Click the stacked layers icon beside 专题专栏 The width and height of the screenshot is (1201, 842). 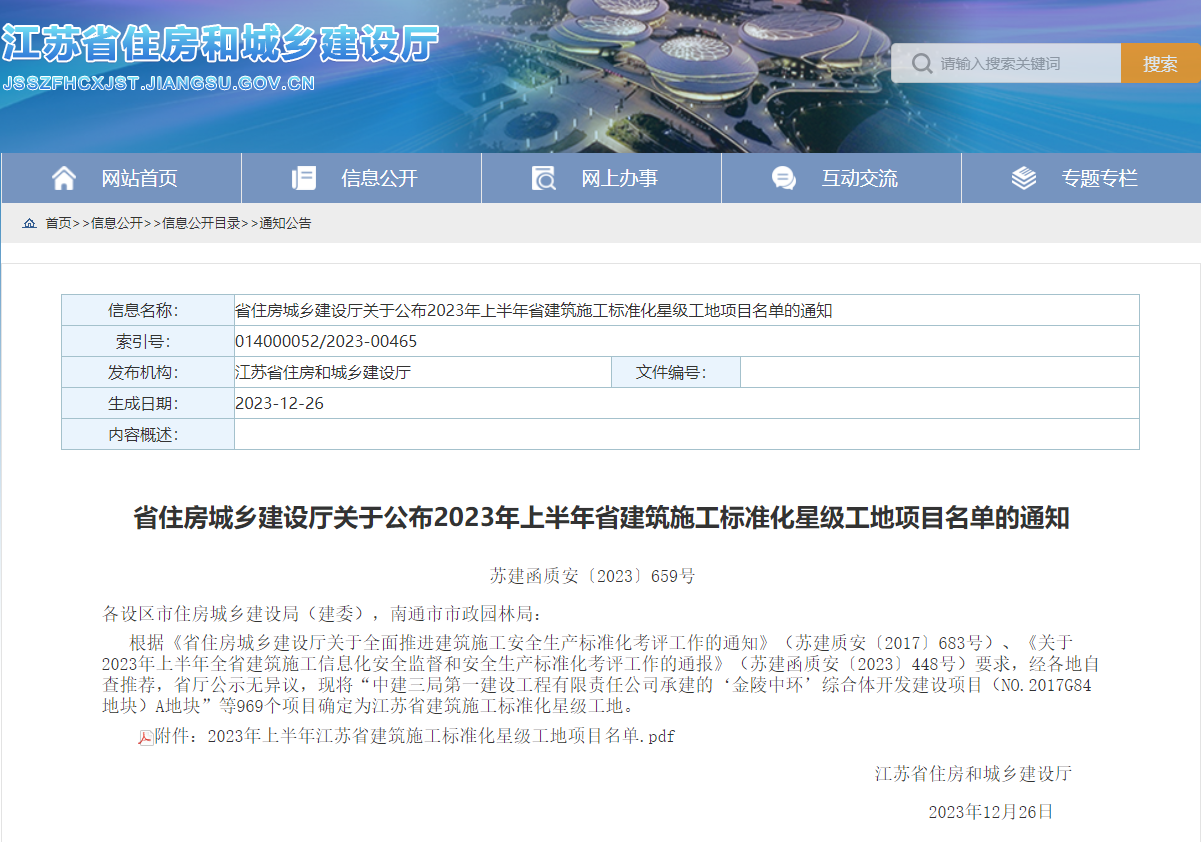coord(1024,178)
